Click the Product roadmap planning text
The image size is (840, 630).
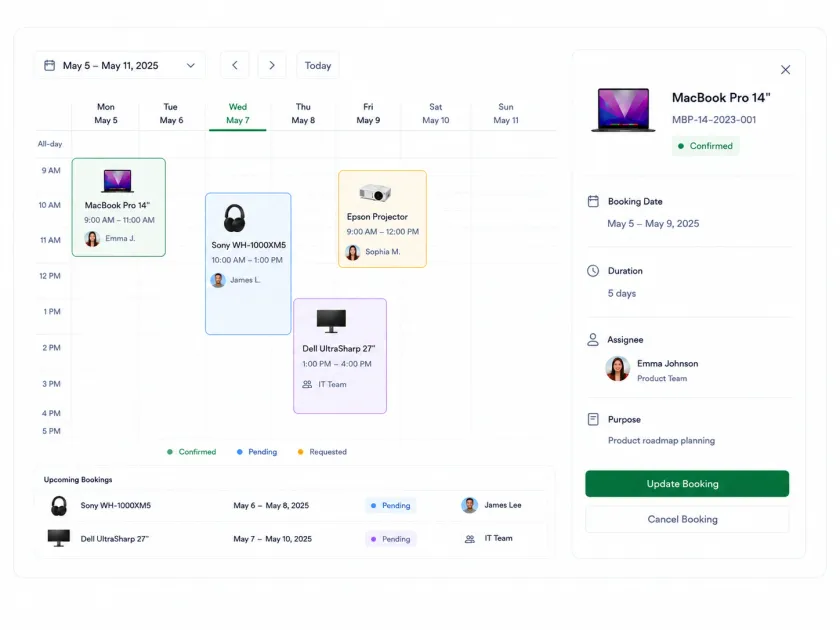click(x=661, y=440)
